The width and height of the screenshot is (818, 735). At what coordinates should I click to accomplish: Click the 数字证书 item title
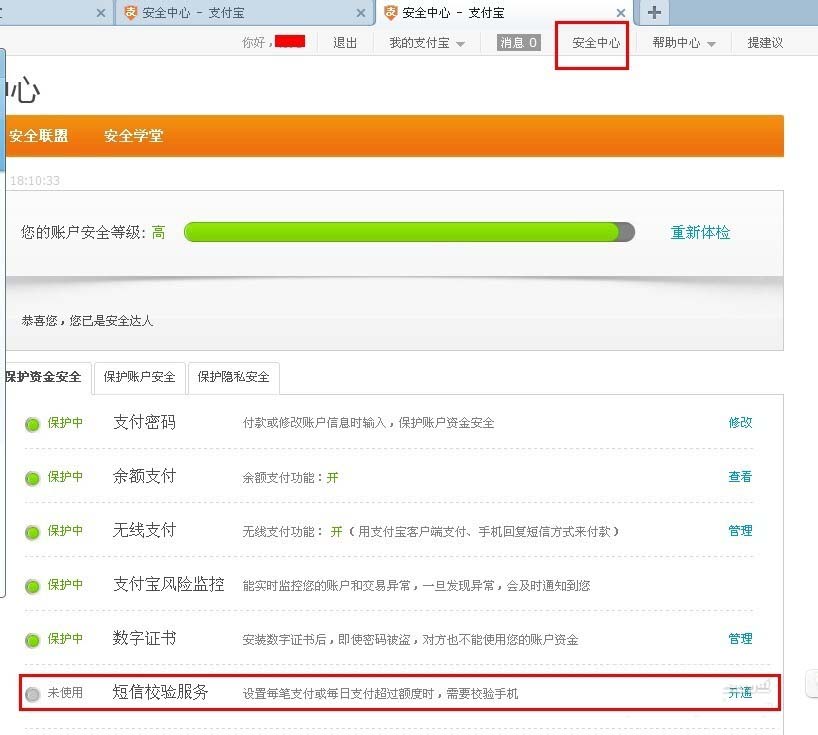[x=145, y=638]
